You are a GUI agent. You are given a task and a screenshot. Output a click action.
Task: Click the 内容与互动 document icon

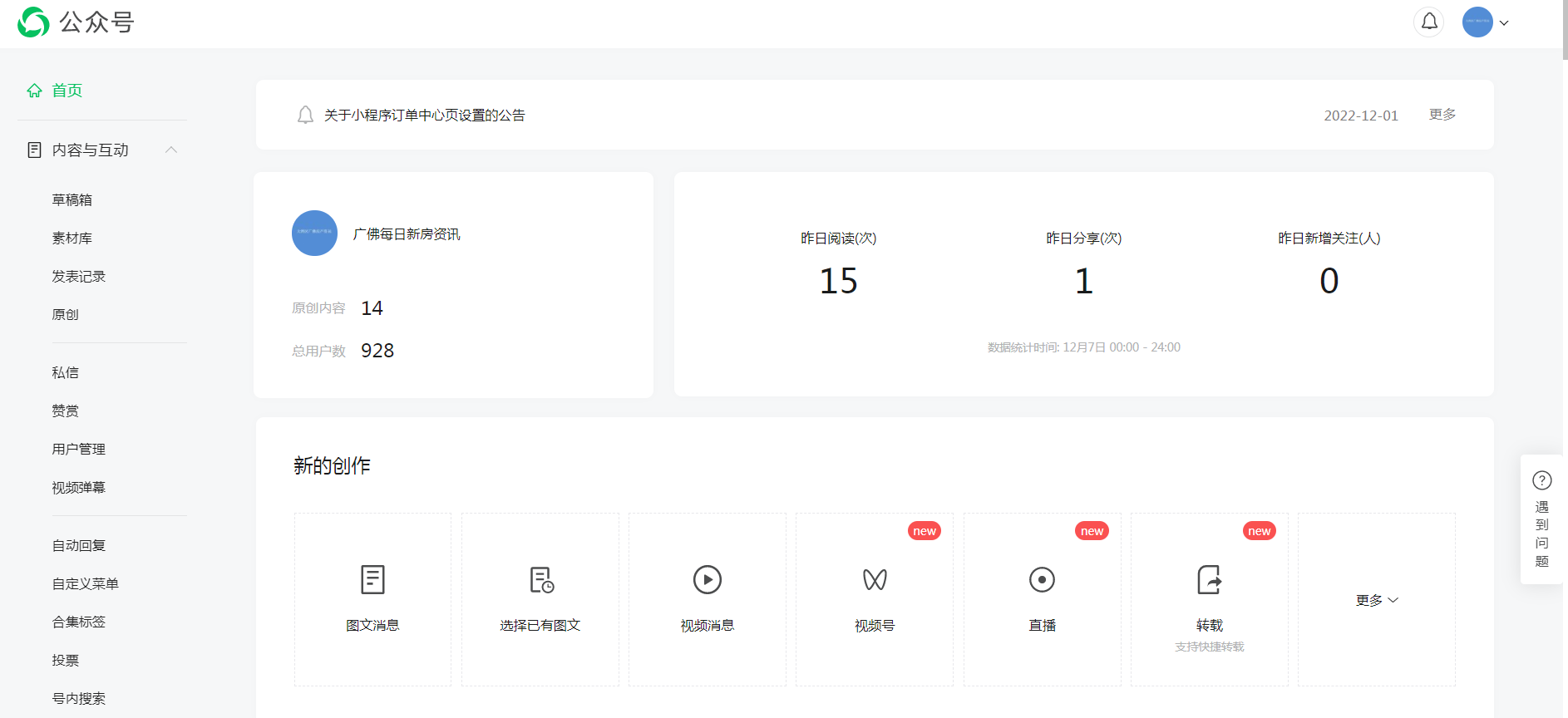34,150
